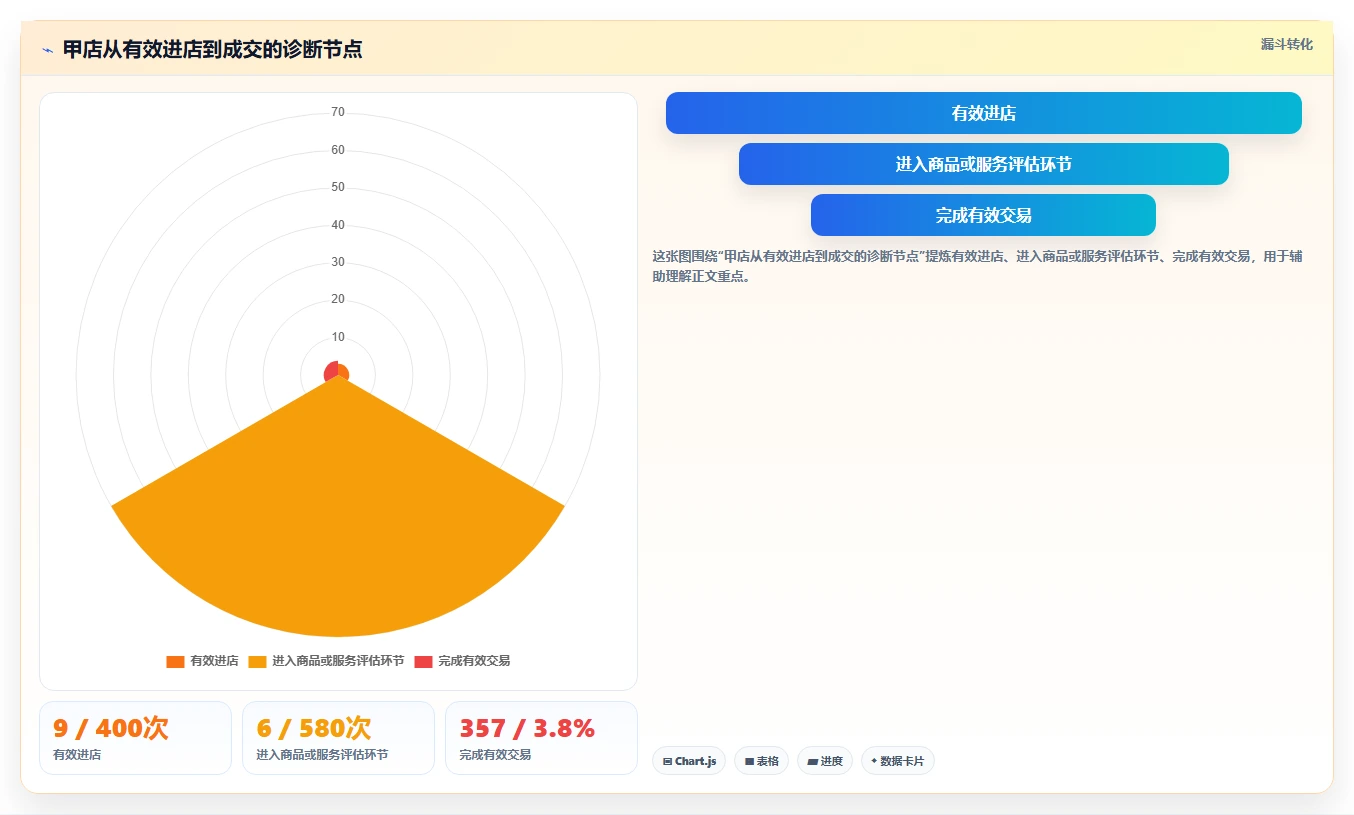
Task: Toggle the 有效进店 legend item
Action: tap(202, 661)
